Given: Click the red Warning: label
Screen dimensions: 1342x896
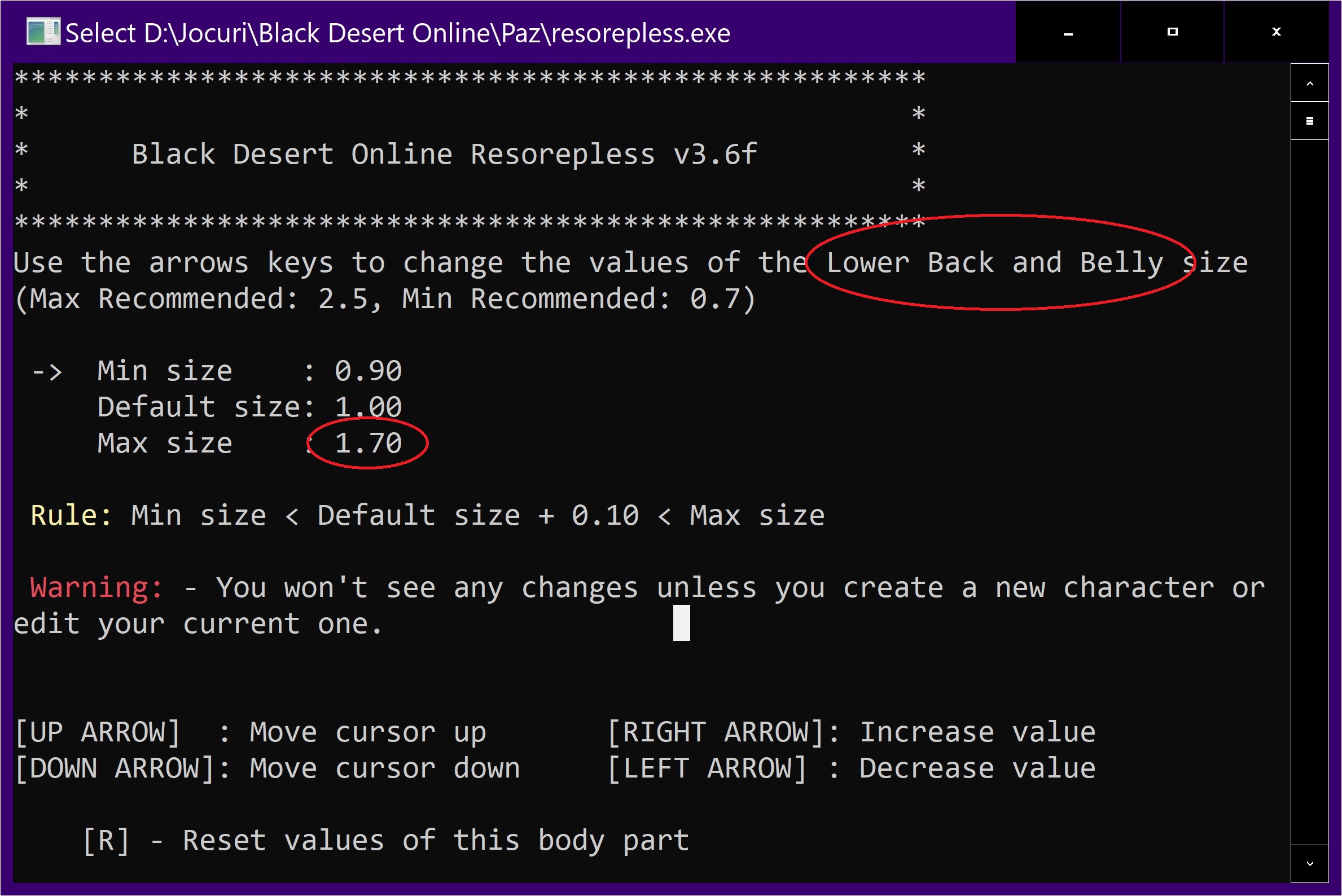Looking at the screenshot, I should pyautogui.click(x=96, y=588).
